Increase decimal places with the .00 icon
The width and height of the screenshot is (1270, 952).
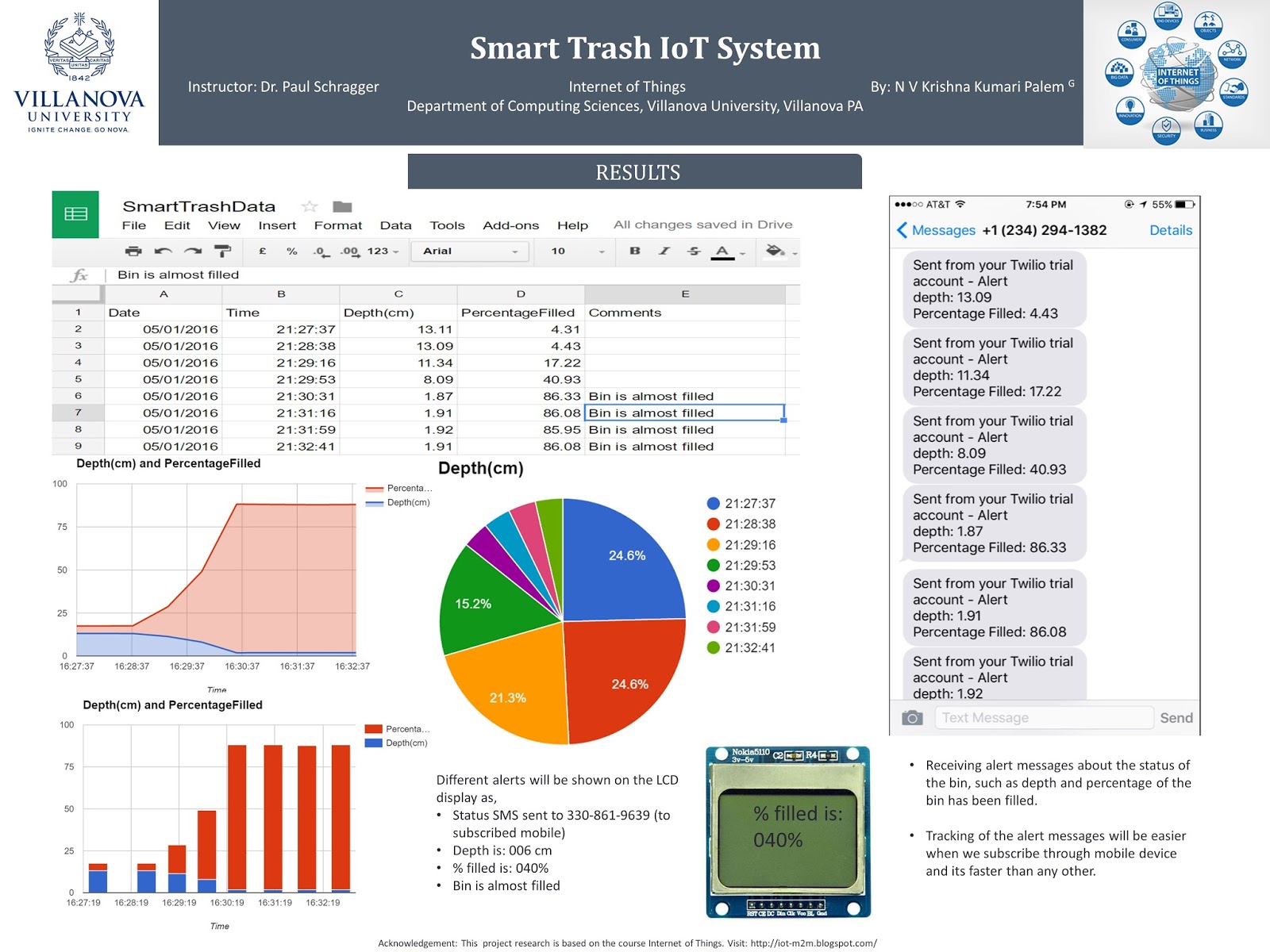pyautogui.click(x=348, y=251)
